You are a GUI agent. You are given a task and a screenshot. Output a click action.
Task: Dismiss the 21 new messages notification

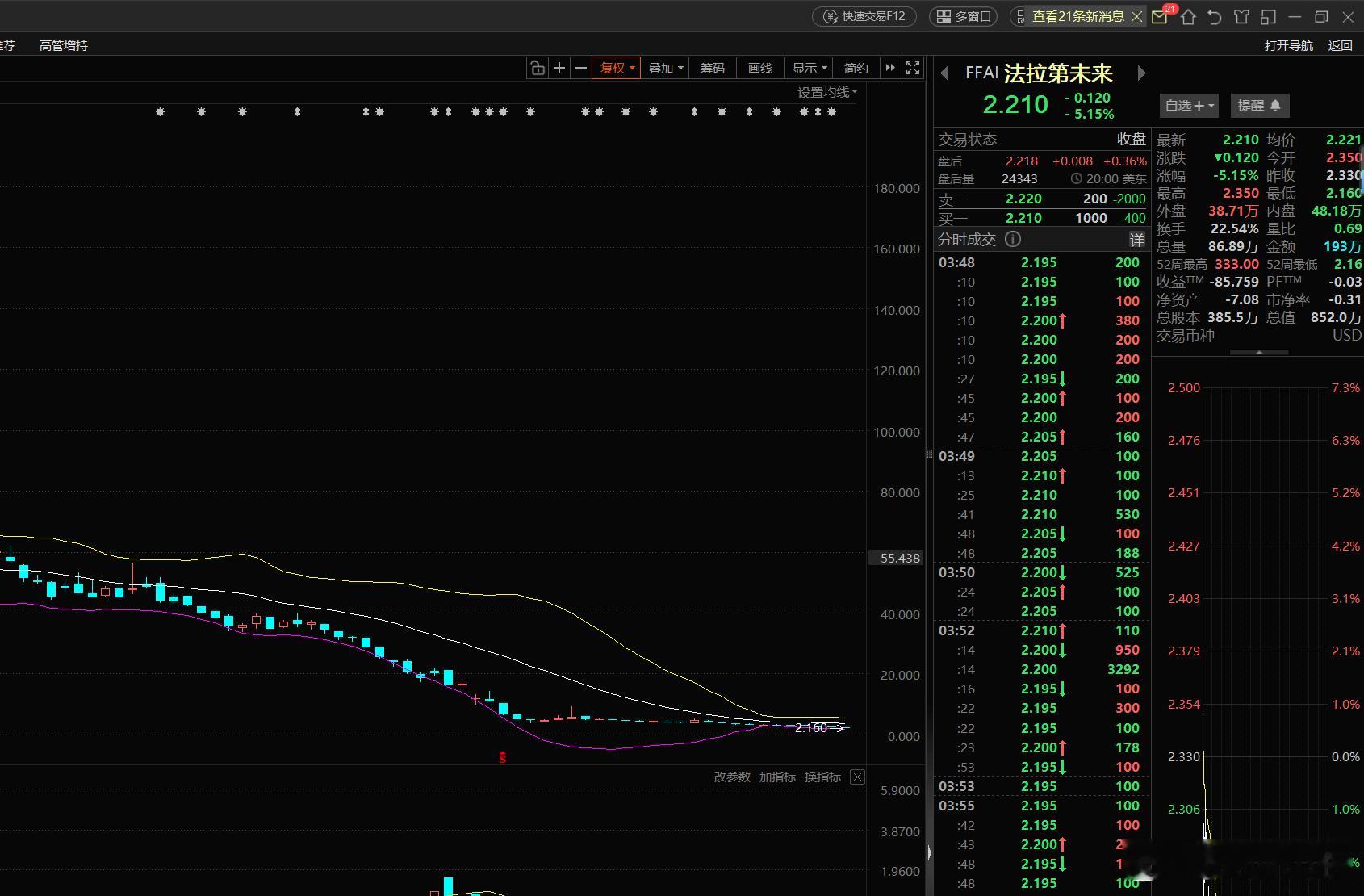pos(1136,17)
